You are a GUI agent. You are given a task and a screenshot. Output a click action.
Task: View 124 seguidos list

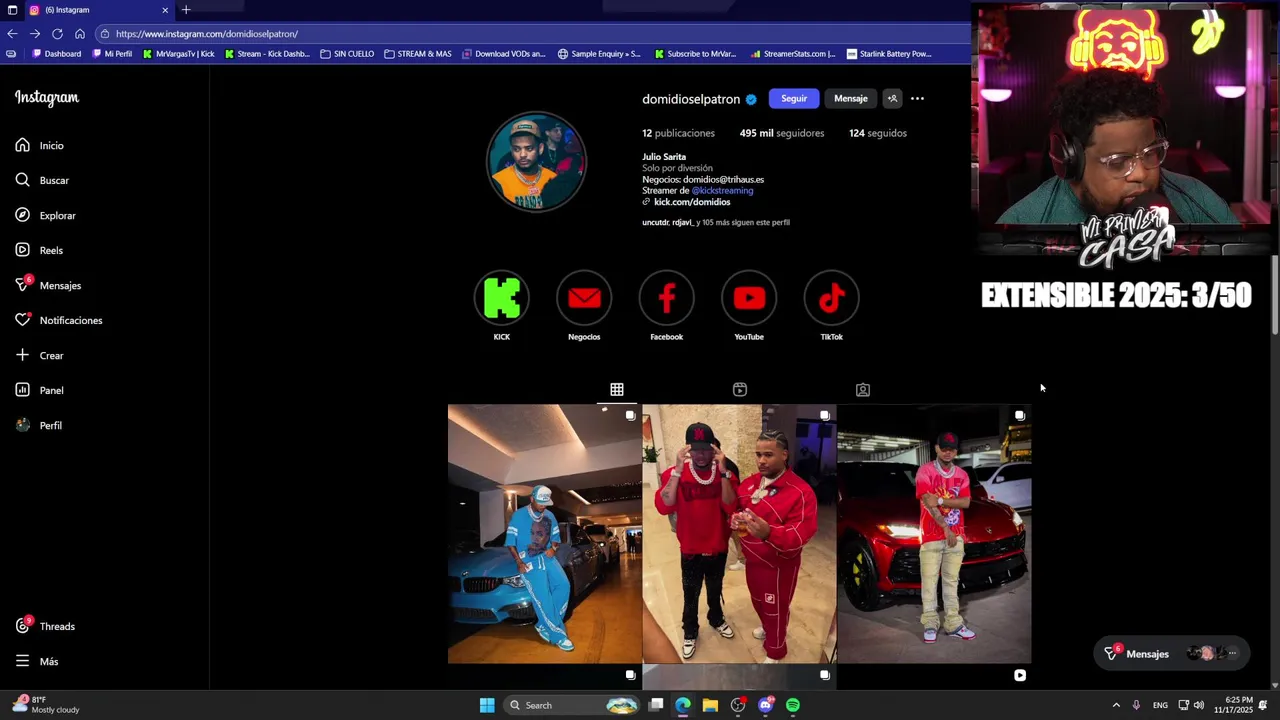(x=878, y=133)
